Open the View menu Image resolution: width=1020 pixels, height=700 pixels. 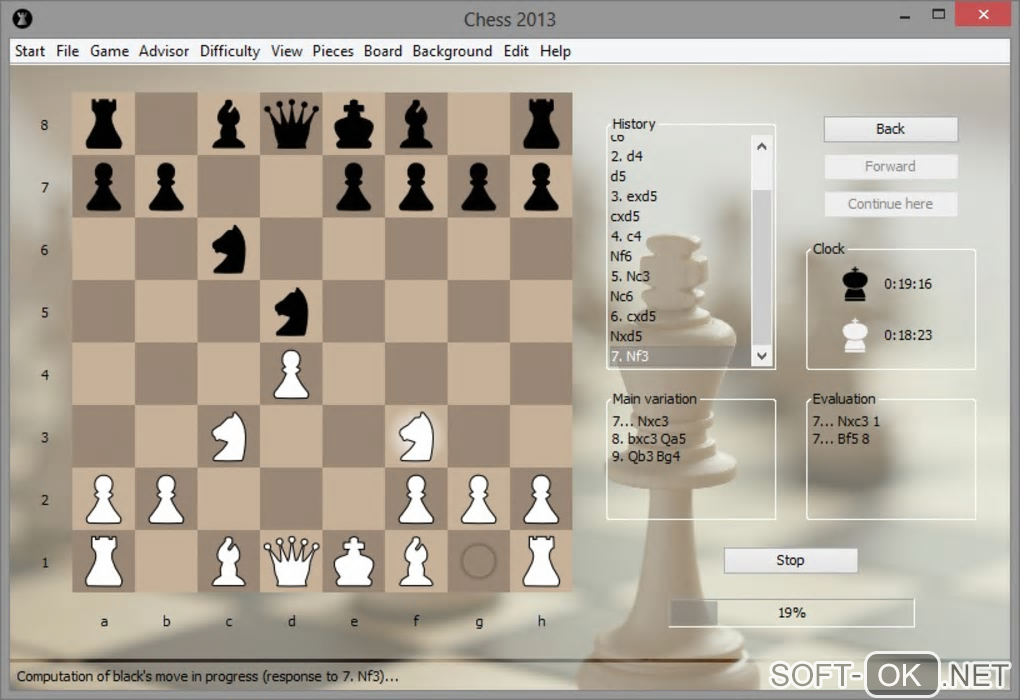point(287,51)
